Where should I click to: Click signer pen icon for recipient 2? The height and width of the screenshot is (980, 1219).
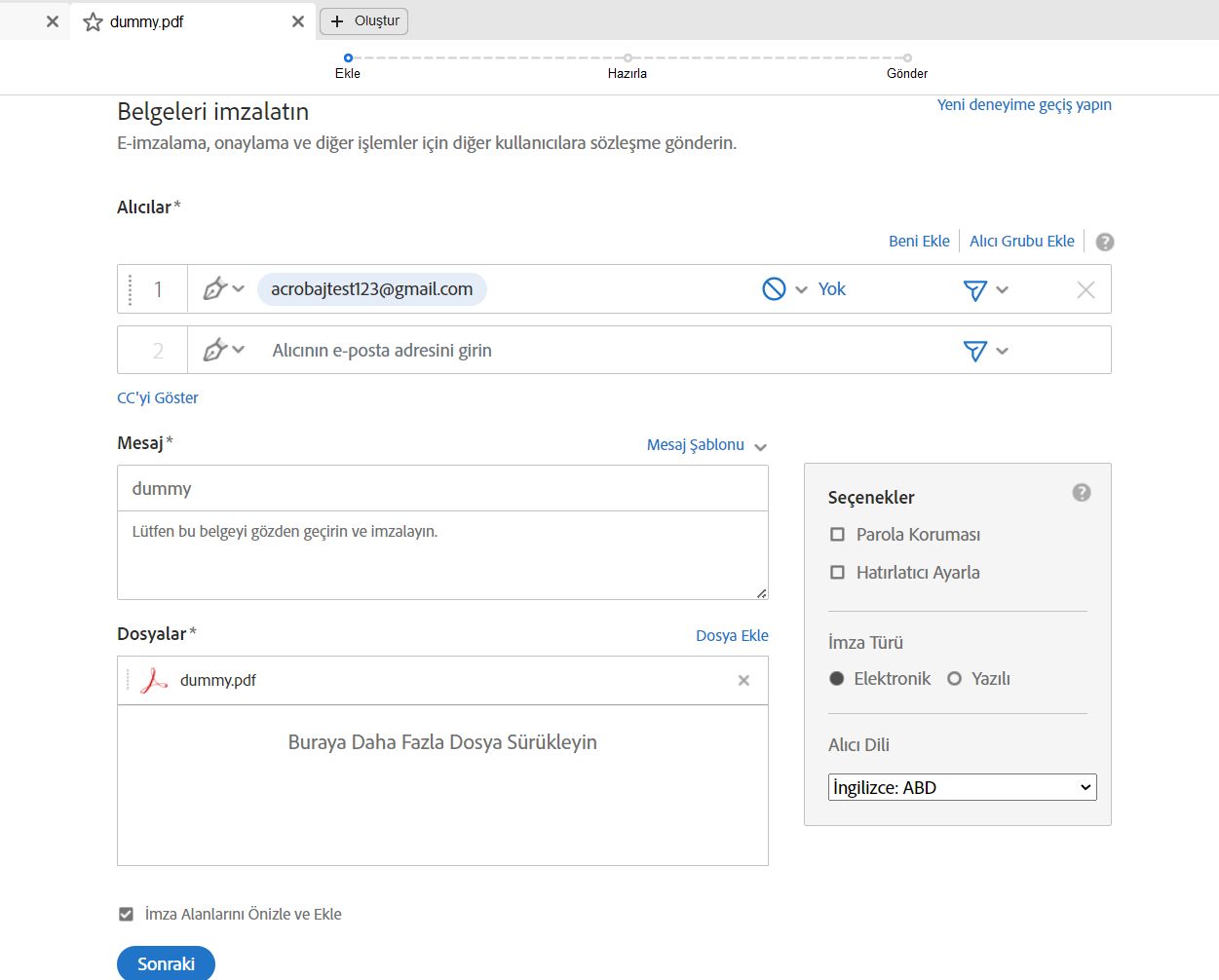(214, 350)
